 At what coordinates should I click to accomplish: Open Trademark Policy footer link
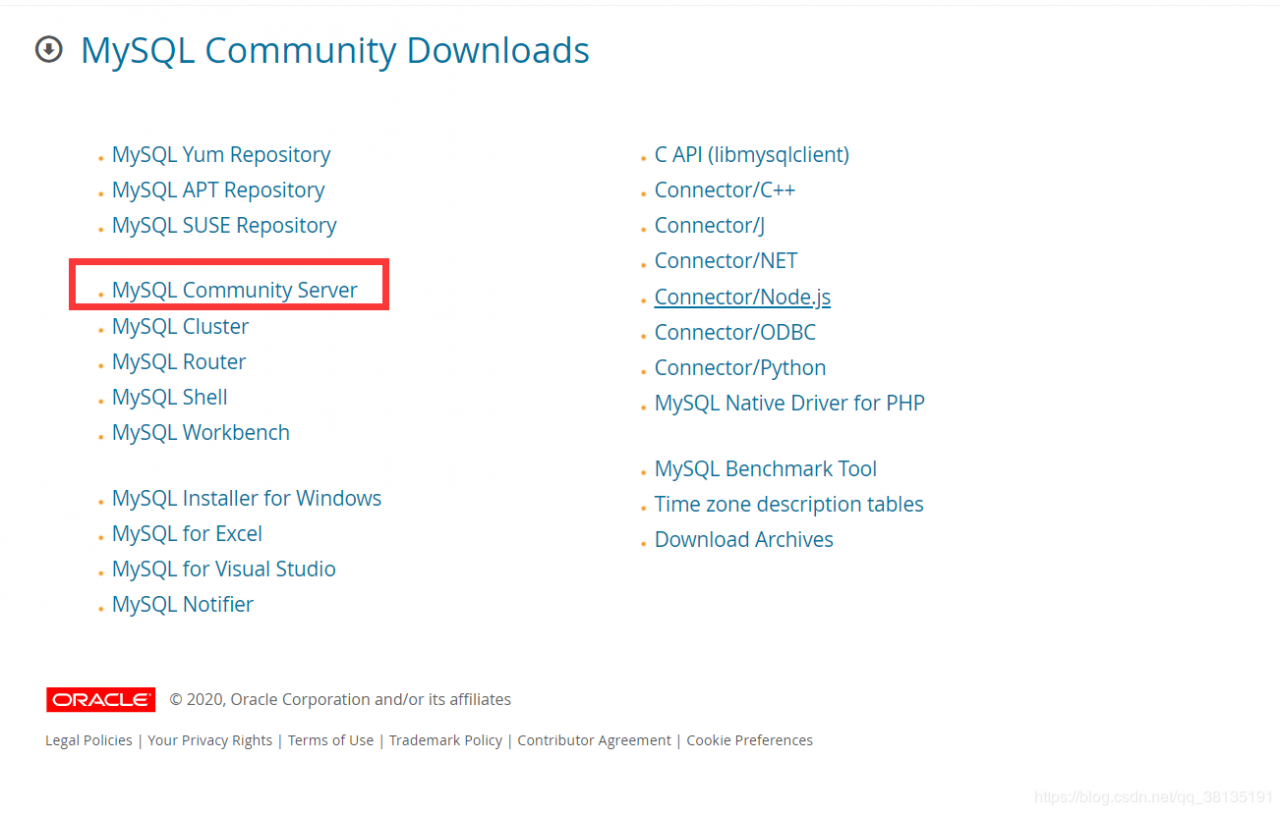coord(446,740)
